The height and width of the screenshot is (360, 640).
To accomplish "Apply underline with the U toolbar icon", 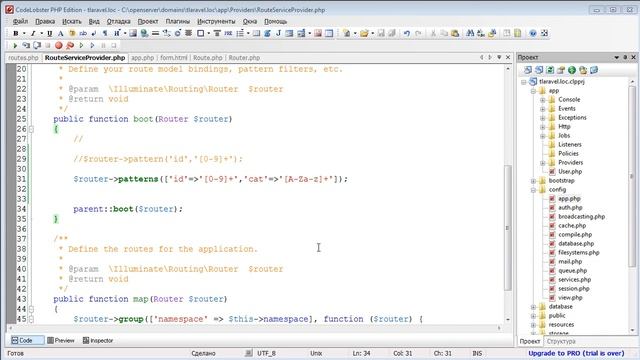I will (50, 33).
